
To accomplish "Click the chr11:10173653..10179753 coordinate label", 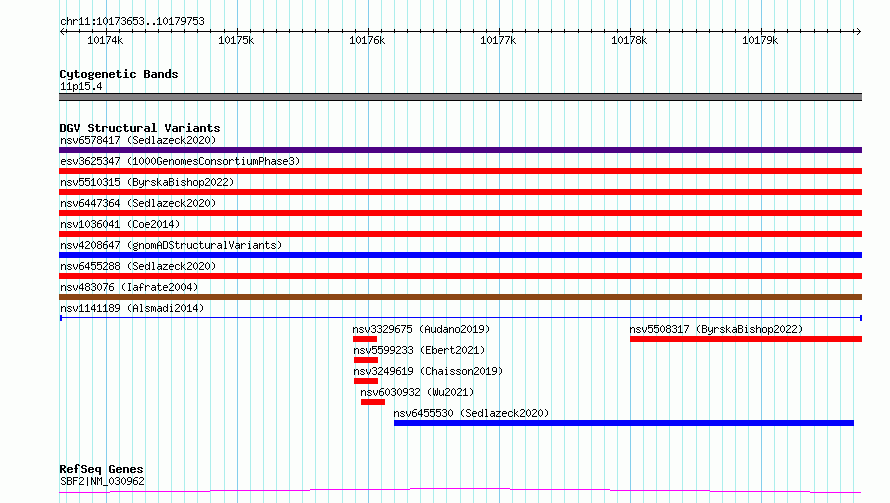I will pos(132,21).
